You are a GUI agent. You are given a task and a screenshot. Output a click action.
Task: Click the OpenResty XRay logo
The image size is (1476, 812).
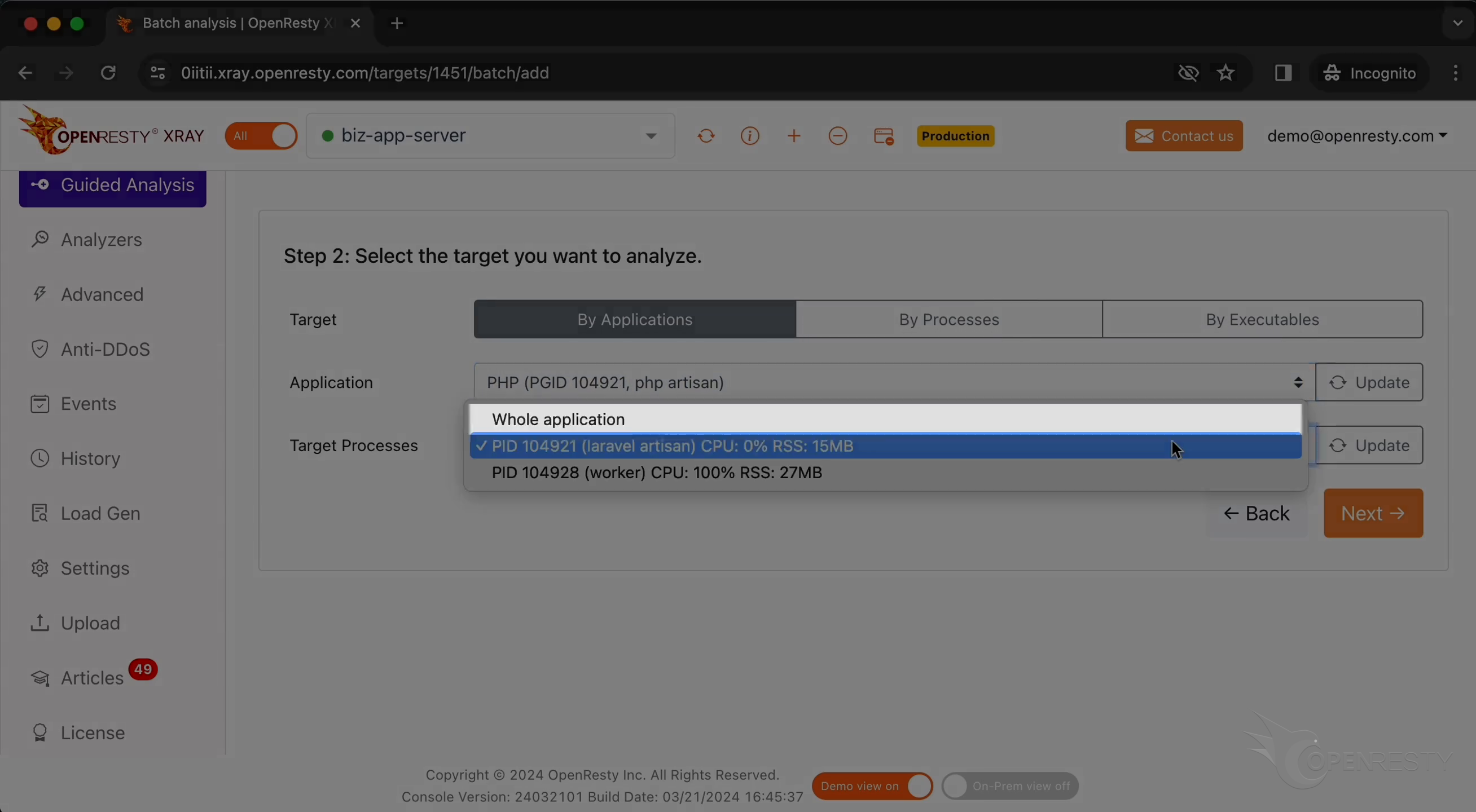click(x=111, y=131)
